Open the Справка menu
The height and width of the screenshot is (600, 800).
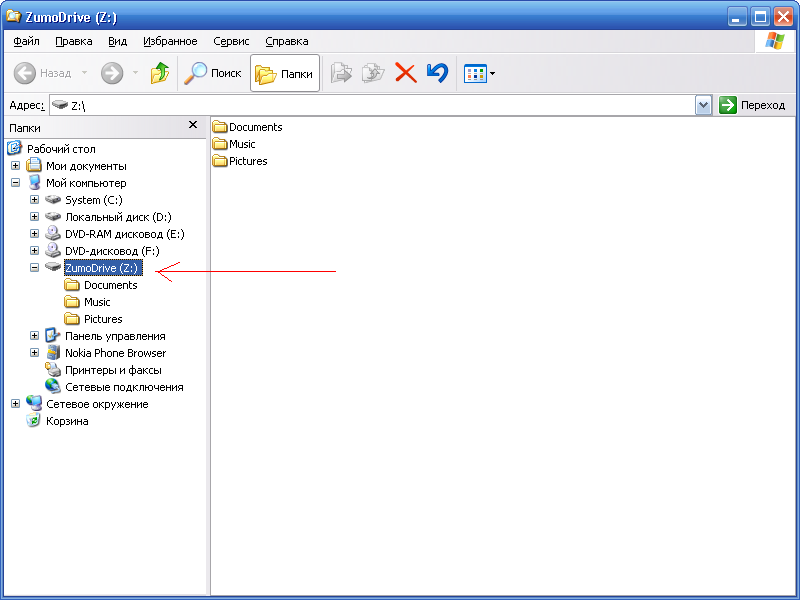pos(287,41)
